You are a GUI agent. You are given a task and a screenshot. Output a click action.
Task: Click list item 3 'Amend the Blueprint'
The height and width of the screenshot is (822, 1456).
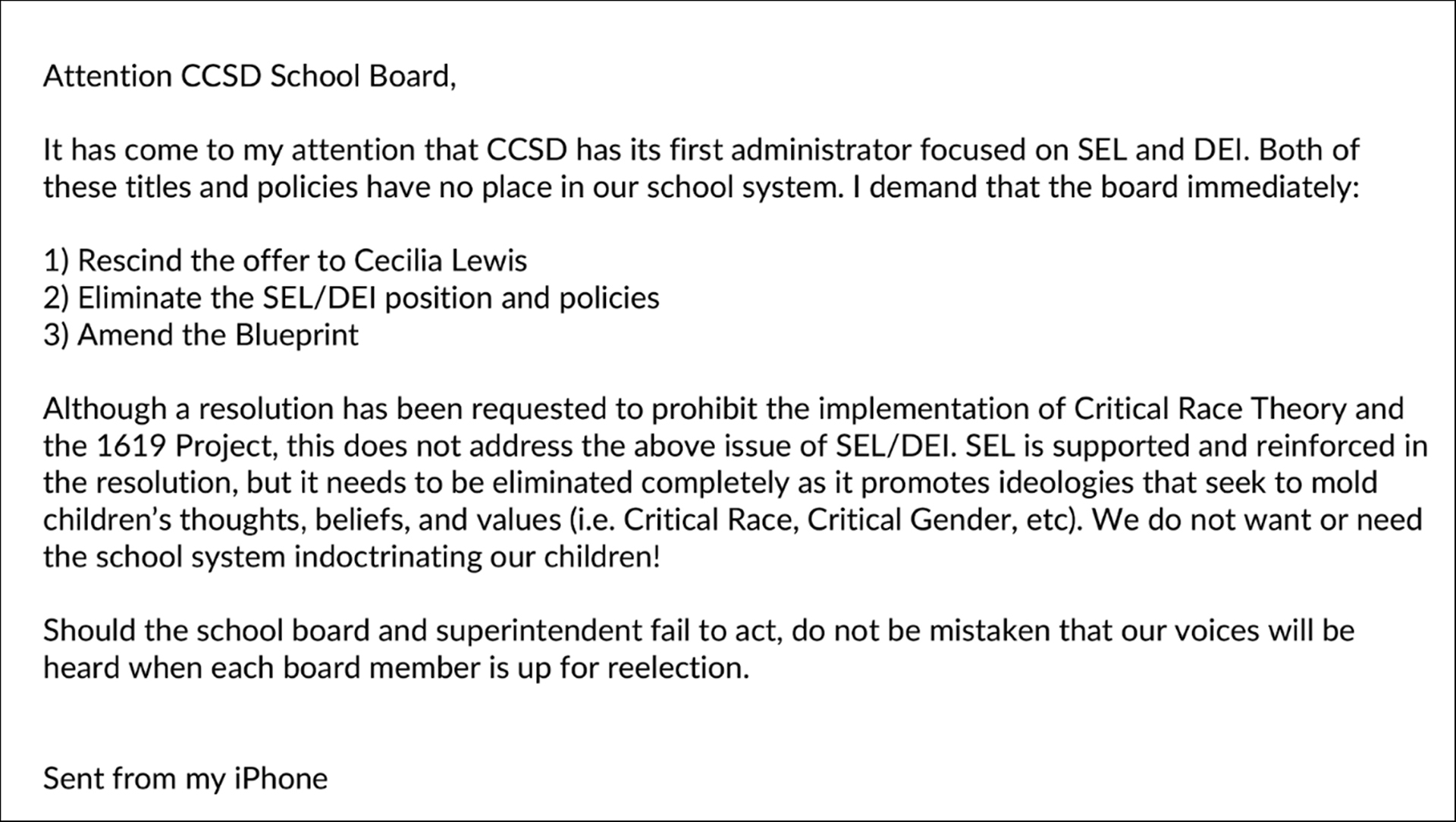201,335
